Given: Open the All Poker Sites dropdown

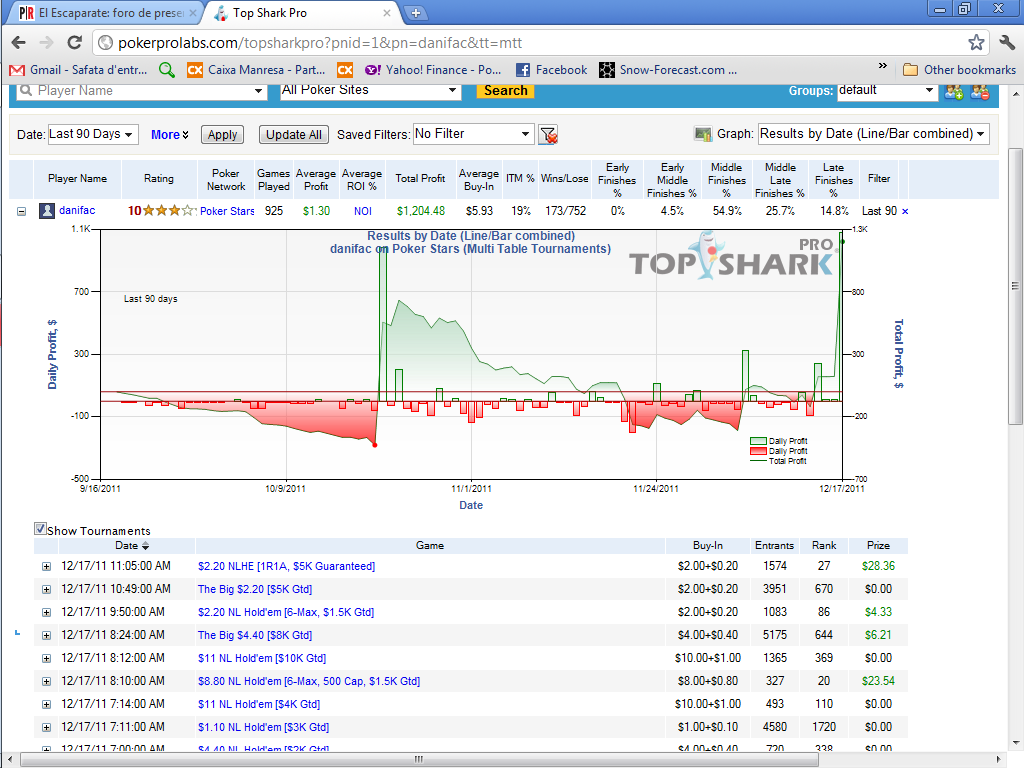Looking at the screenshot, I should click(370, 91).
